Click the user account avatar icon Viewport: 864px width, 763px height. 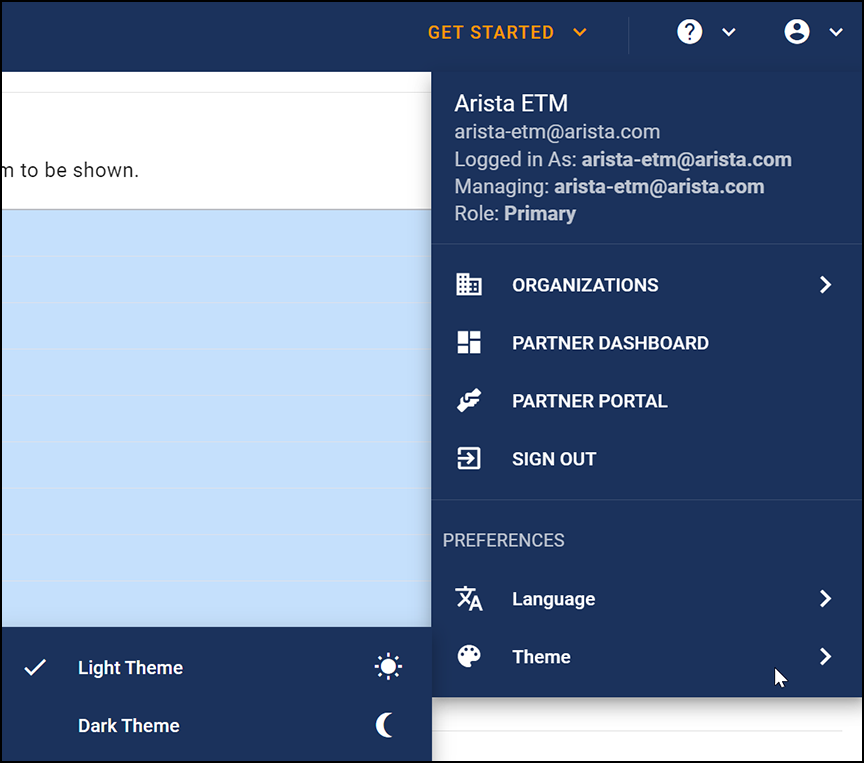pos(797,31)
